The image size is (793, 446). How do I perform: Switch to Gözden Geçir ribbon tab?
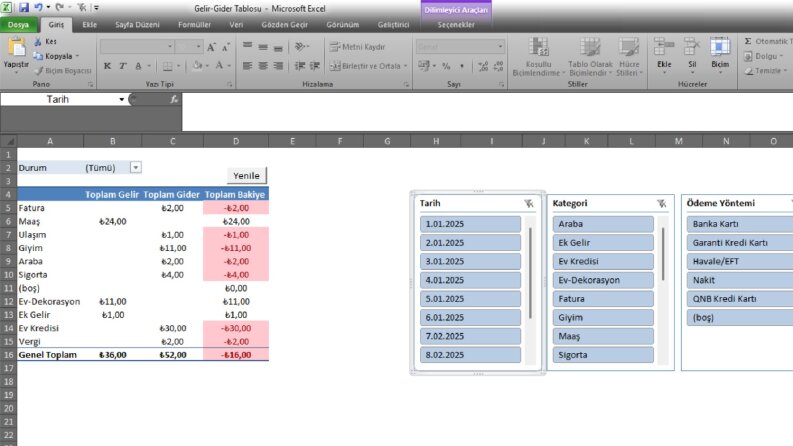point(284,24)
